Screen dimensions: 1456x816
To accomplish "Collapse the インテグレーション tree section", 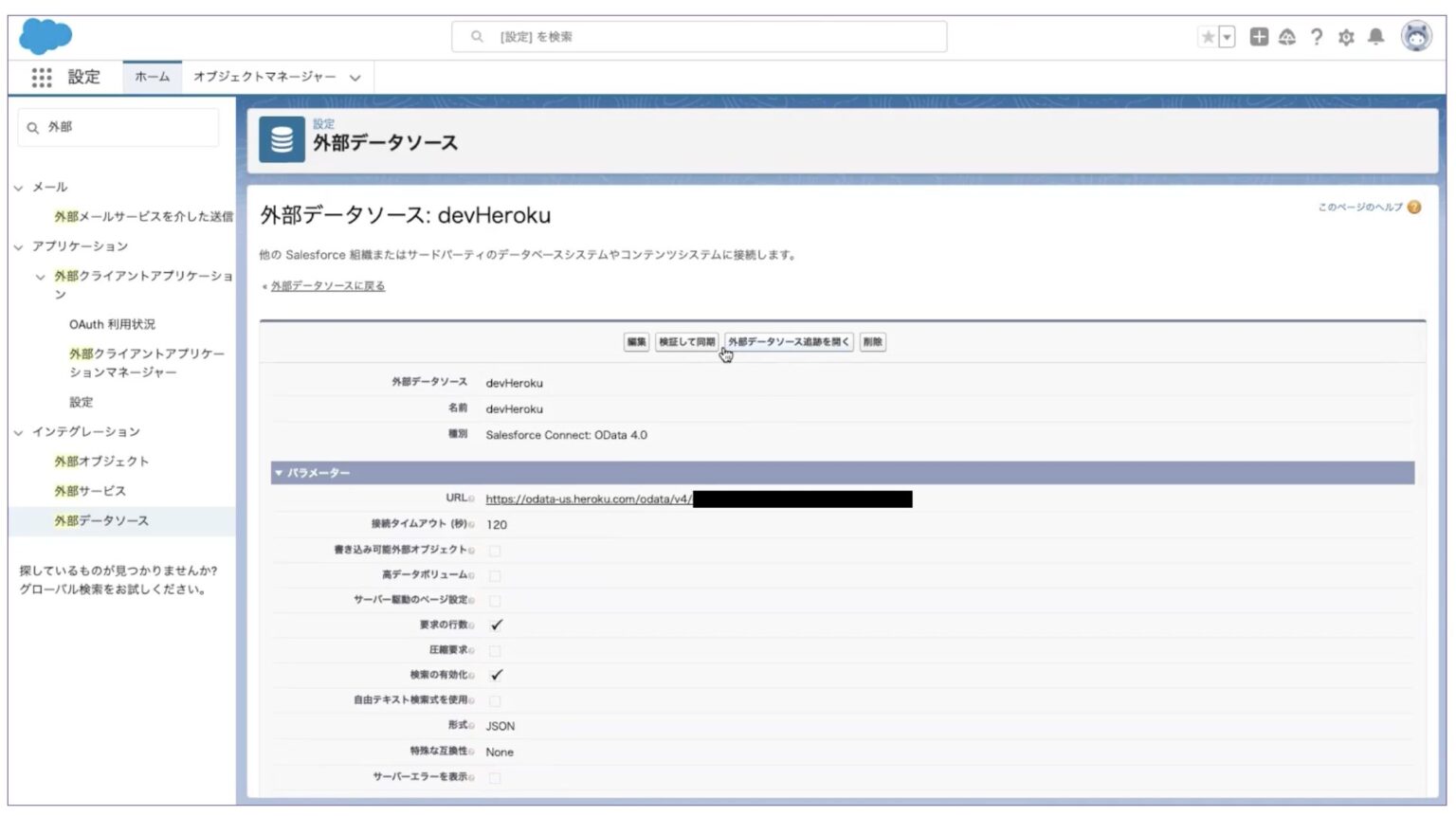I will 17,431.
